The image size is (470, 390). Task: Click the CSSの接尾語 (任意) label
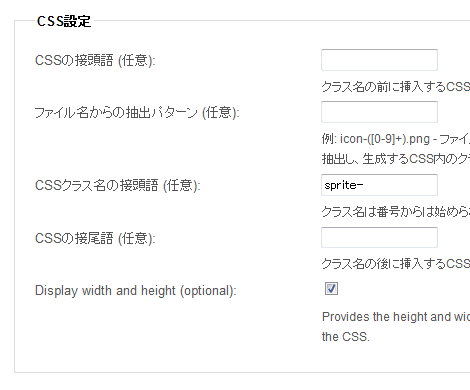pos(95,238)
